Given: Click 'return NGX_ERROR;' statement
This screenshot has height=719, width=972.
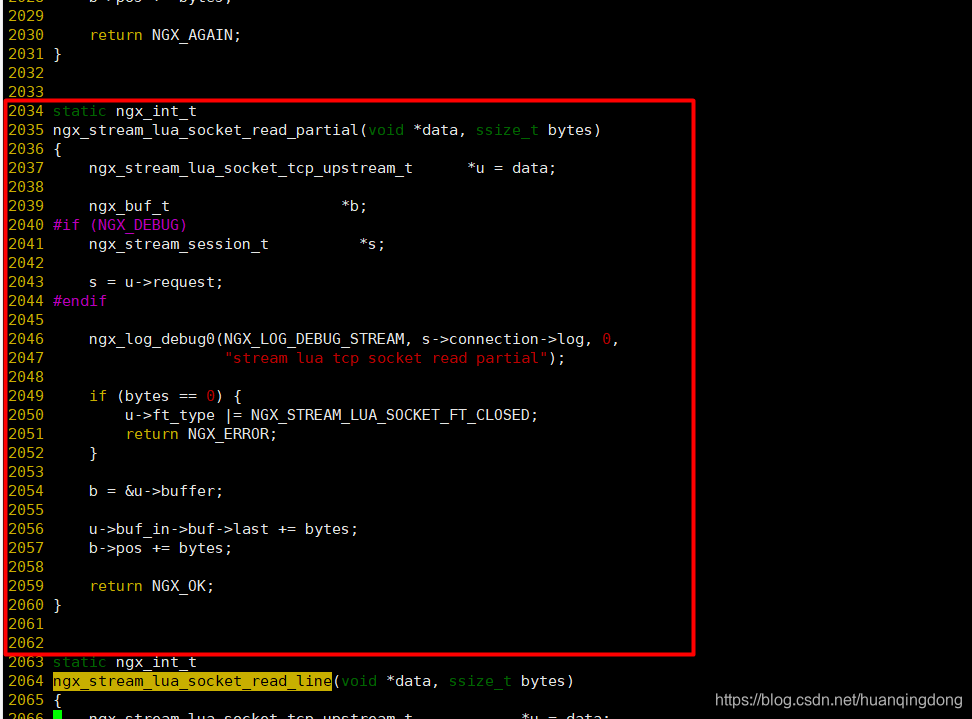Looking at the screenshot, I should [x=201, y=434].
